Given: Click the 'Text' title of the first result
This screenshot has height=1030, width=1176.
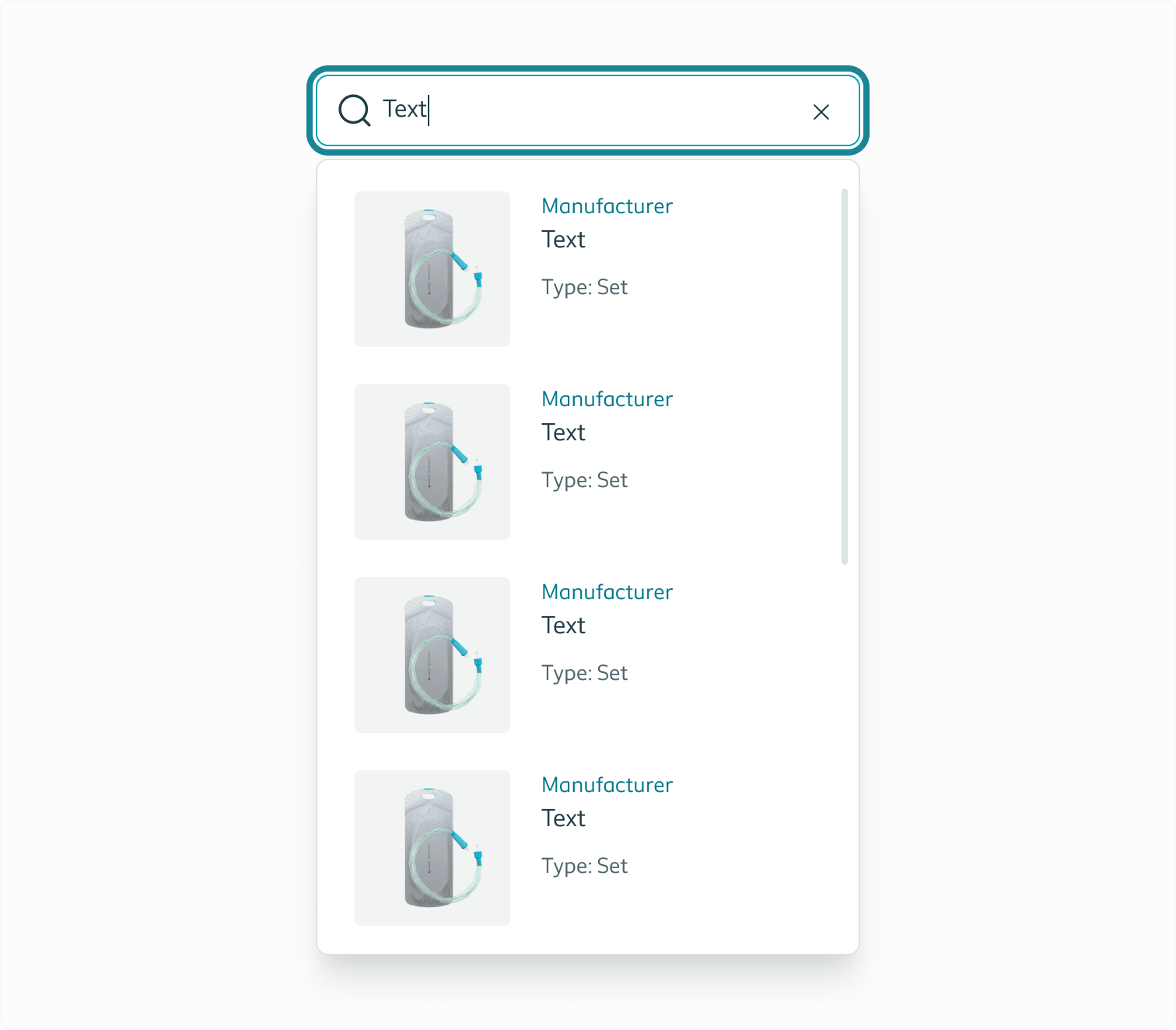Looking at the screenshot, I should click(563, 240).
